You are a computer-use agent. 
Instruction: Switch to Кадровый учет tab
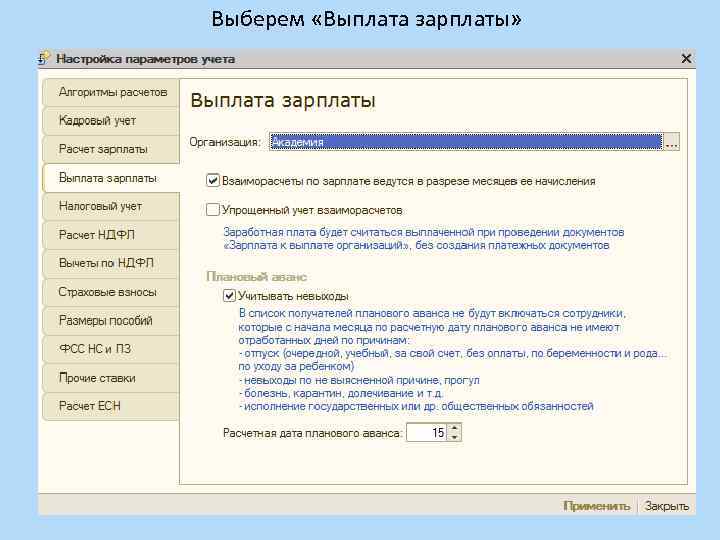pos(111,121)
